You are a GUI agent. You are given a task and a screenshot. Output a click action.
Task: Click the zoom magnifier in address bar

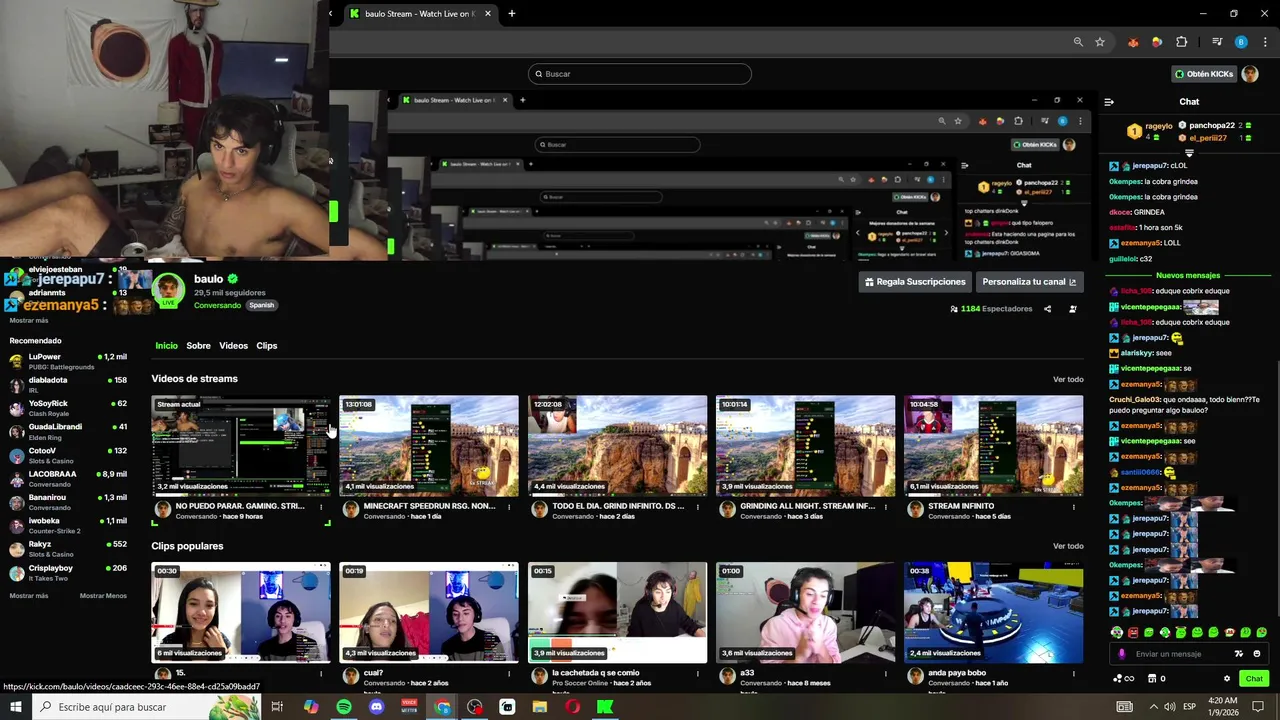pyautogui.click(x=1078, y=42)
